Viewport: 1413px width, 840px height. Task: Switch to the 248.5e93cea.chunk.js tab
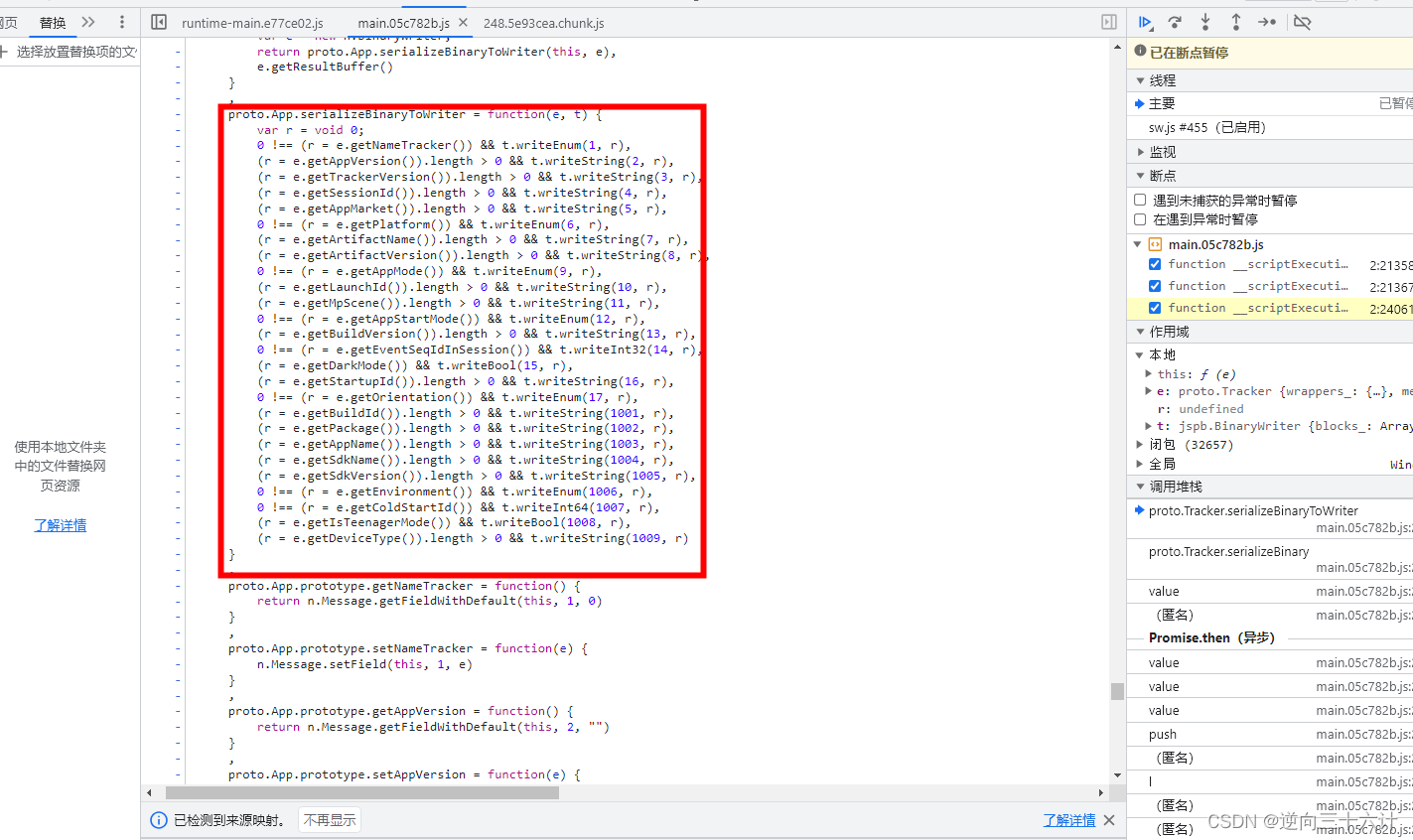pyautogui.click(x=543, y=23)
